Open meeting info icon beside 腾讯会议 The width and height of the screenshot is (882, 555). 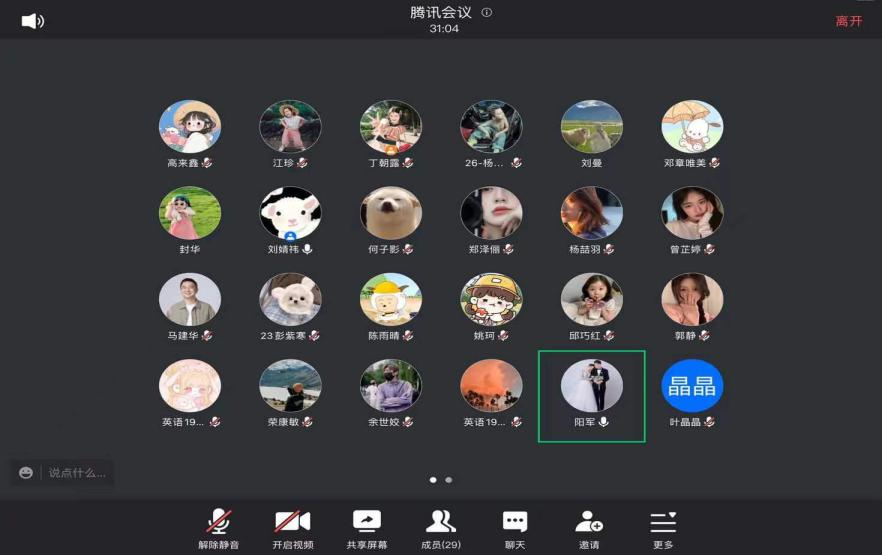[487, 13]
